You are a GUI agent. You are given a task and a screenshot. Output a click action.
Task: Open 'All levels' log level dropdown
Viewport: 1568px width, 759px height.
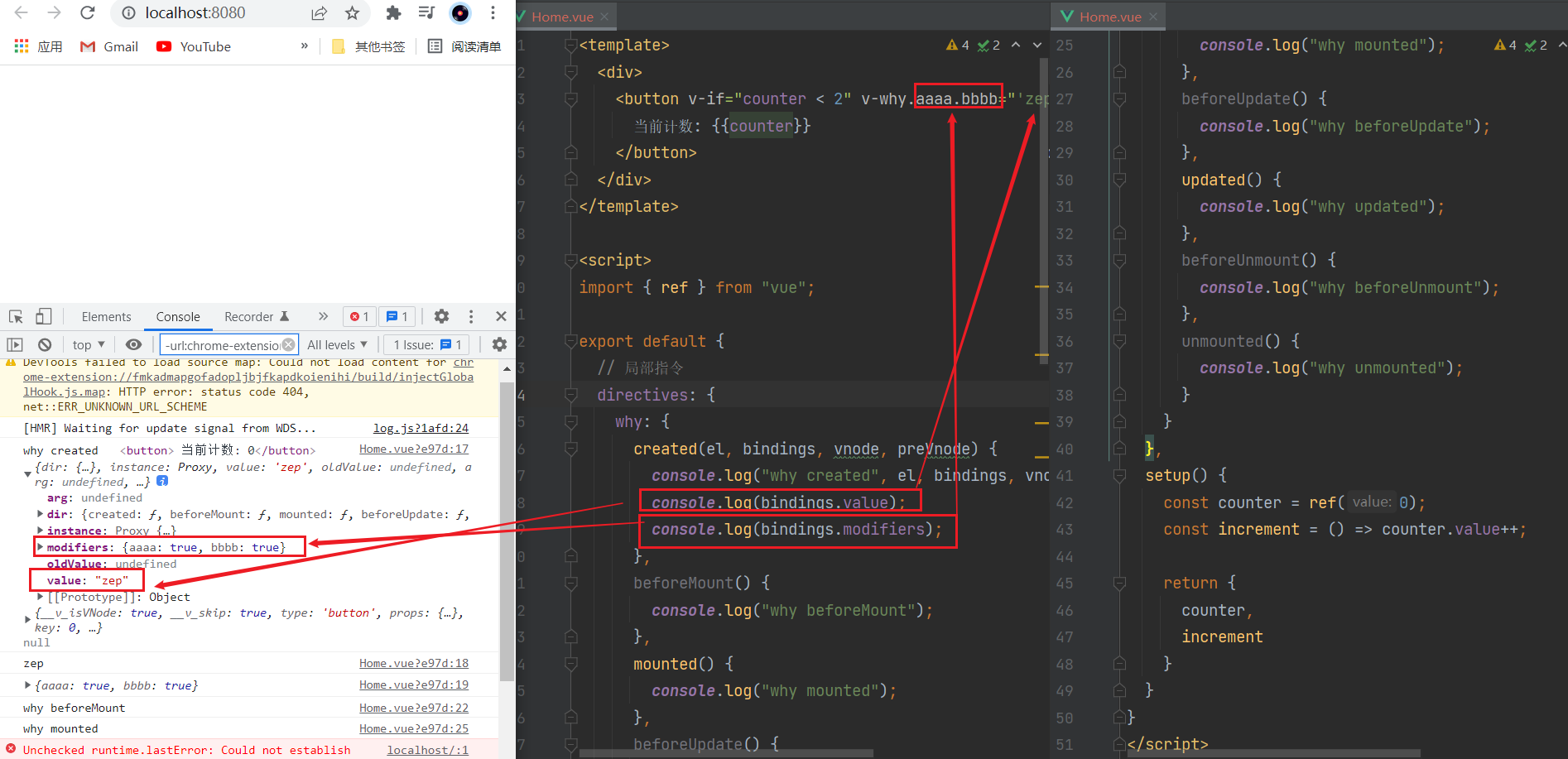click(337, 344)
